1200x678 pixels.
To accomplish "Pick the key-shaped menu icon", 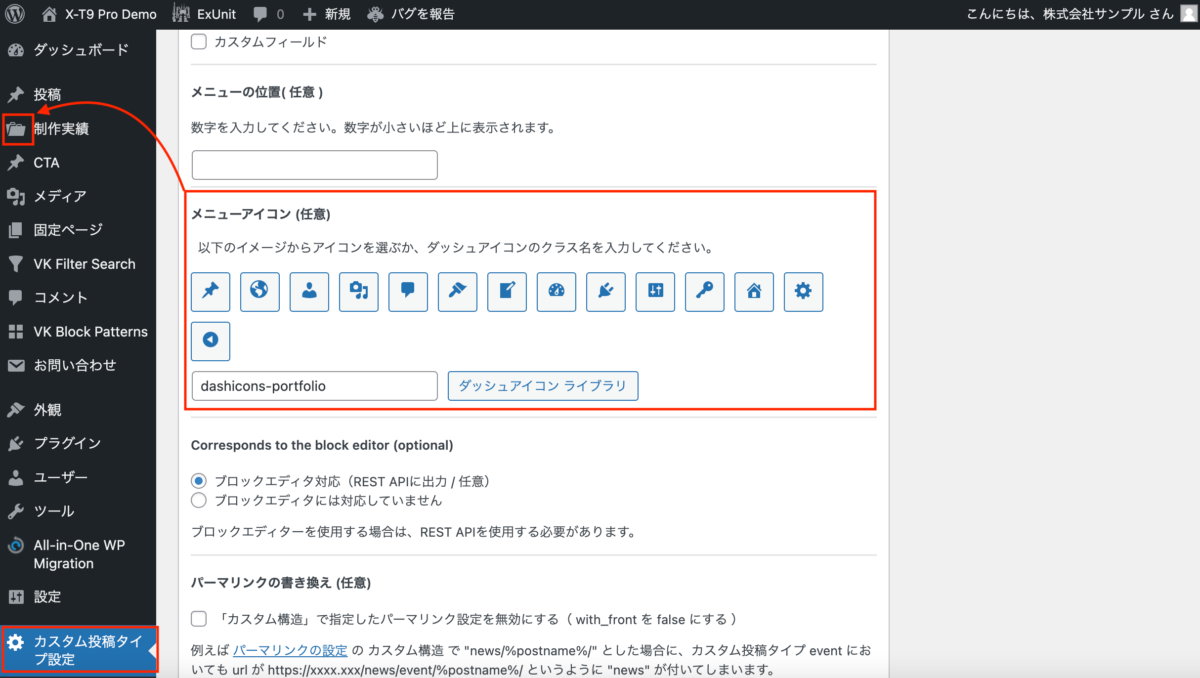I will pyautogui.click(x=705, y=291).
